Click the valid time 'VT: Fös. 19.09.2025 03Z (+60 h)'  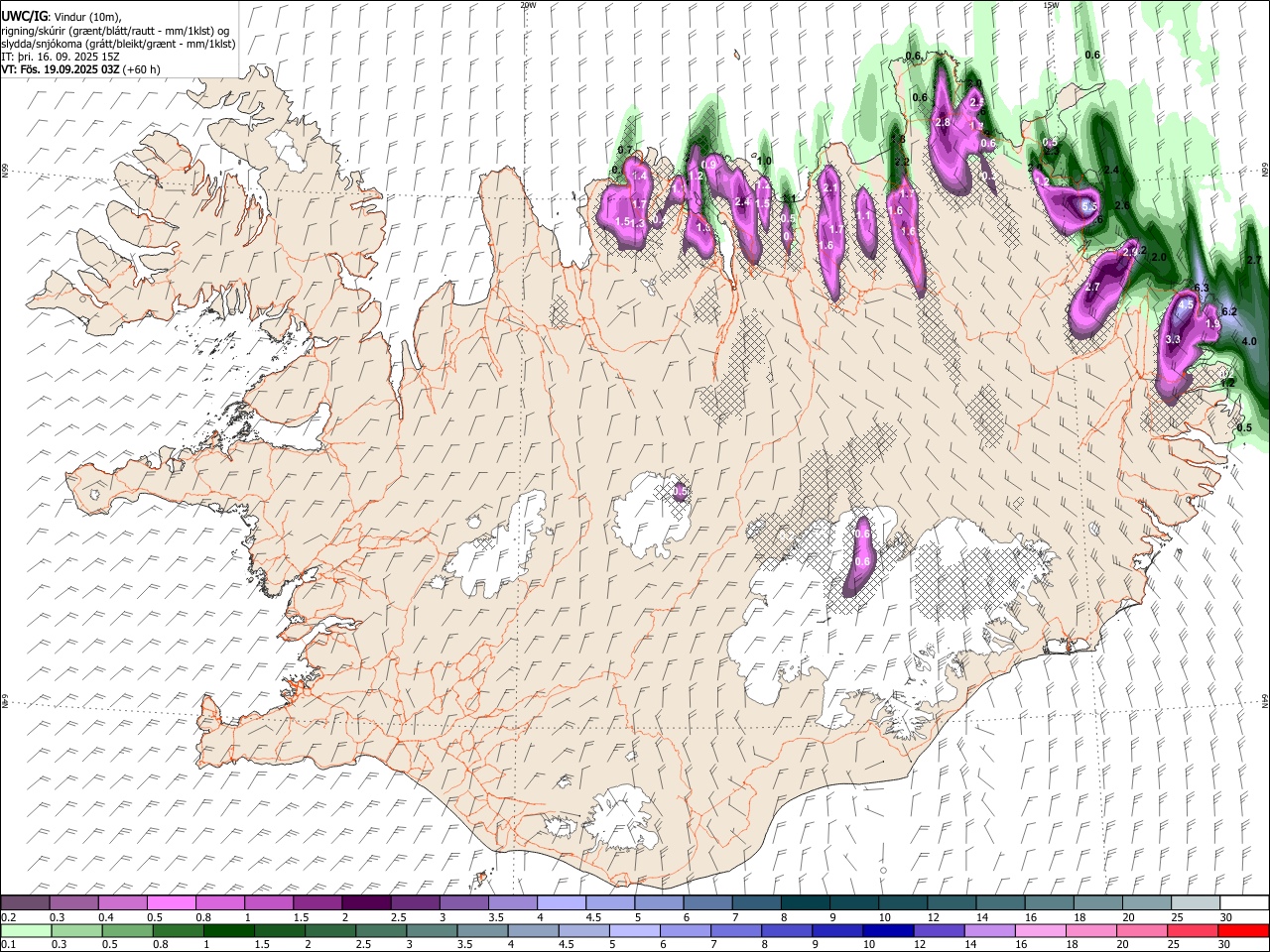pyautogui.click(x=80, y=69)
